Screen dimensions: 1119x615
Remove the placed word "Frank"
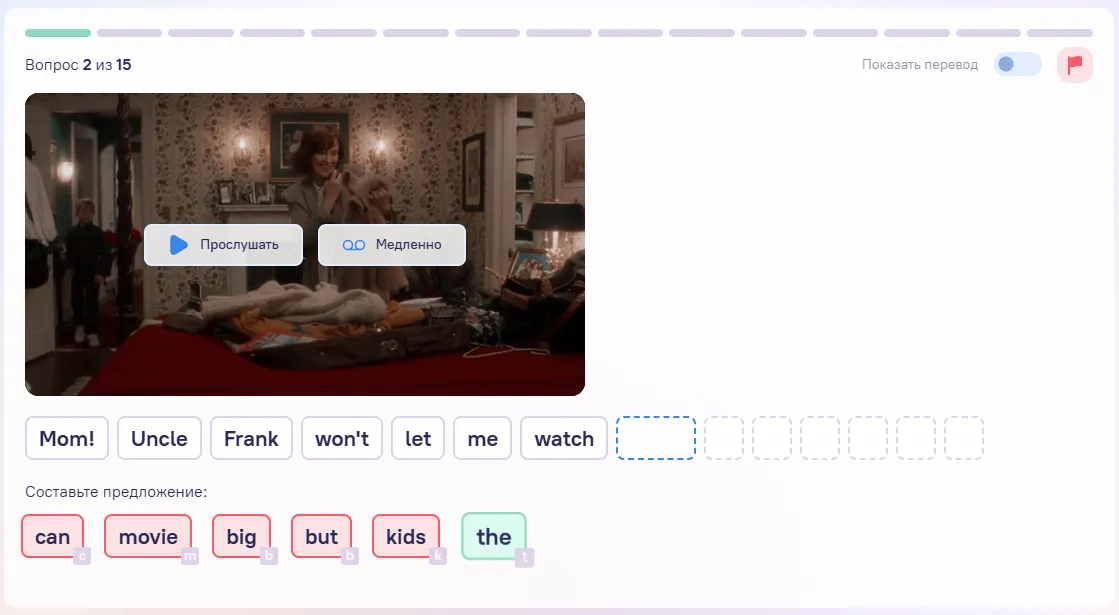[251, 438]
